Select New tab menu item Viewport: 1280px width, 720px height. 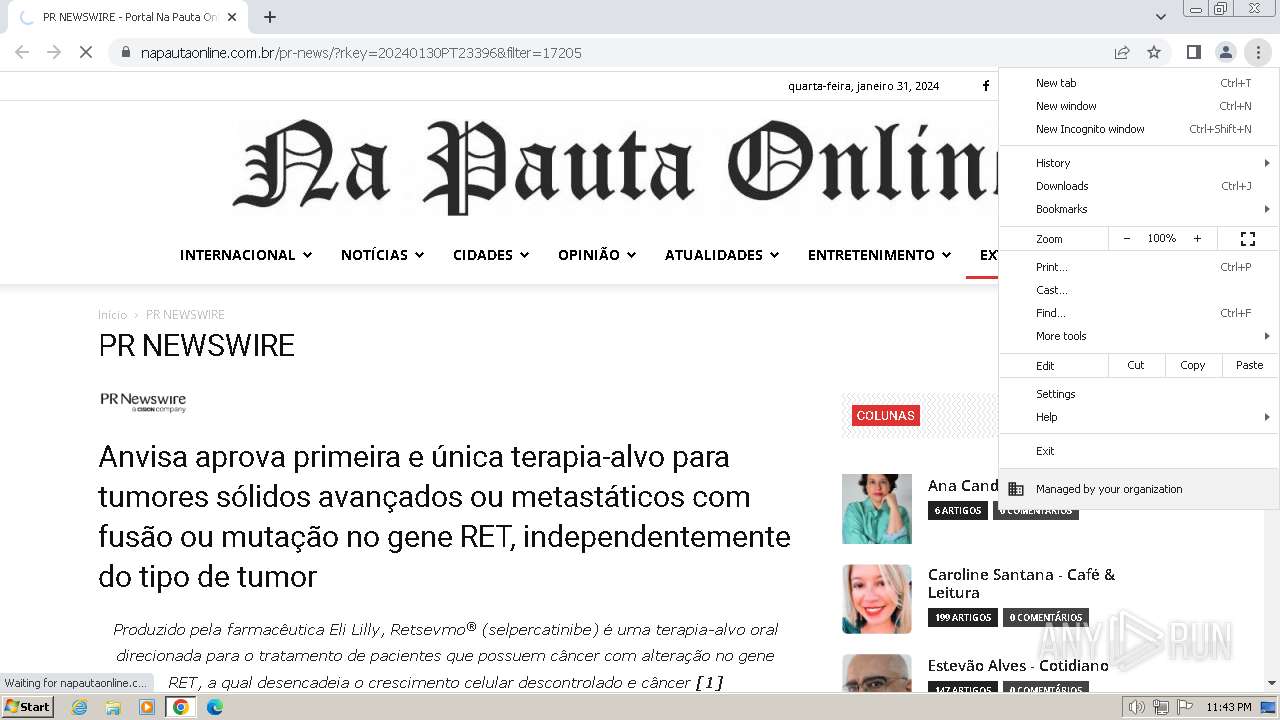click(1139, 83)
